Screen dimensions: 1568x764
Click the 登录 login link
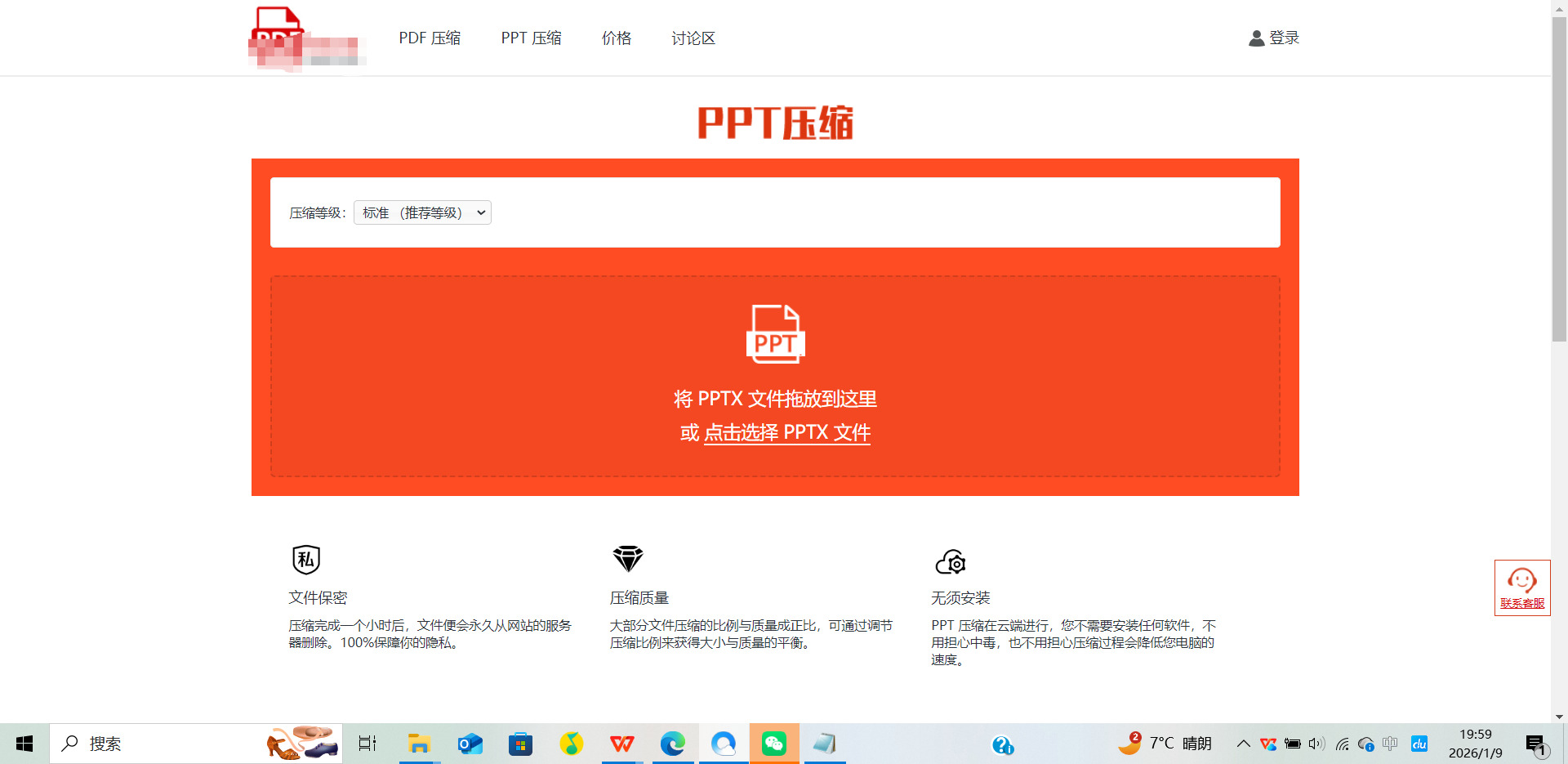(1284, 38)
